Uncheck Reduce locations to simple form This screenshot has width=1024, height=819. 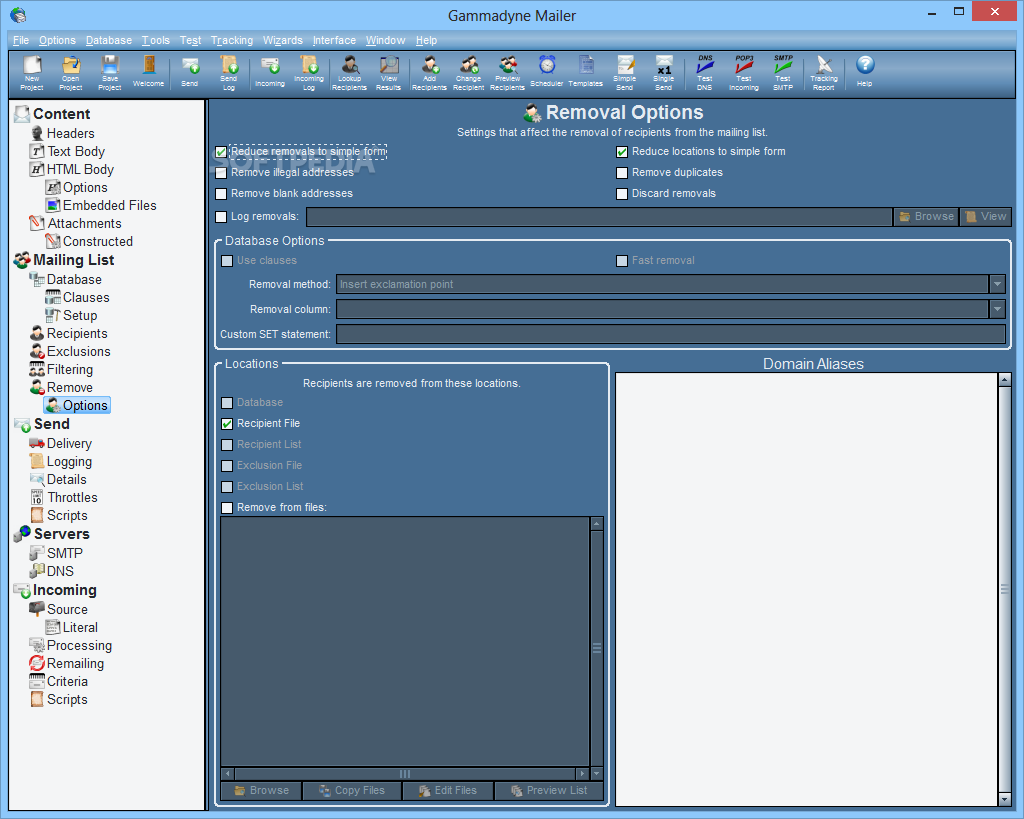[622, 152]
